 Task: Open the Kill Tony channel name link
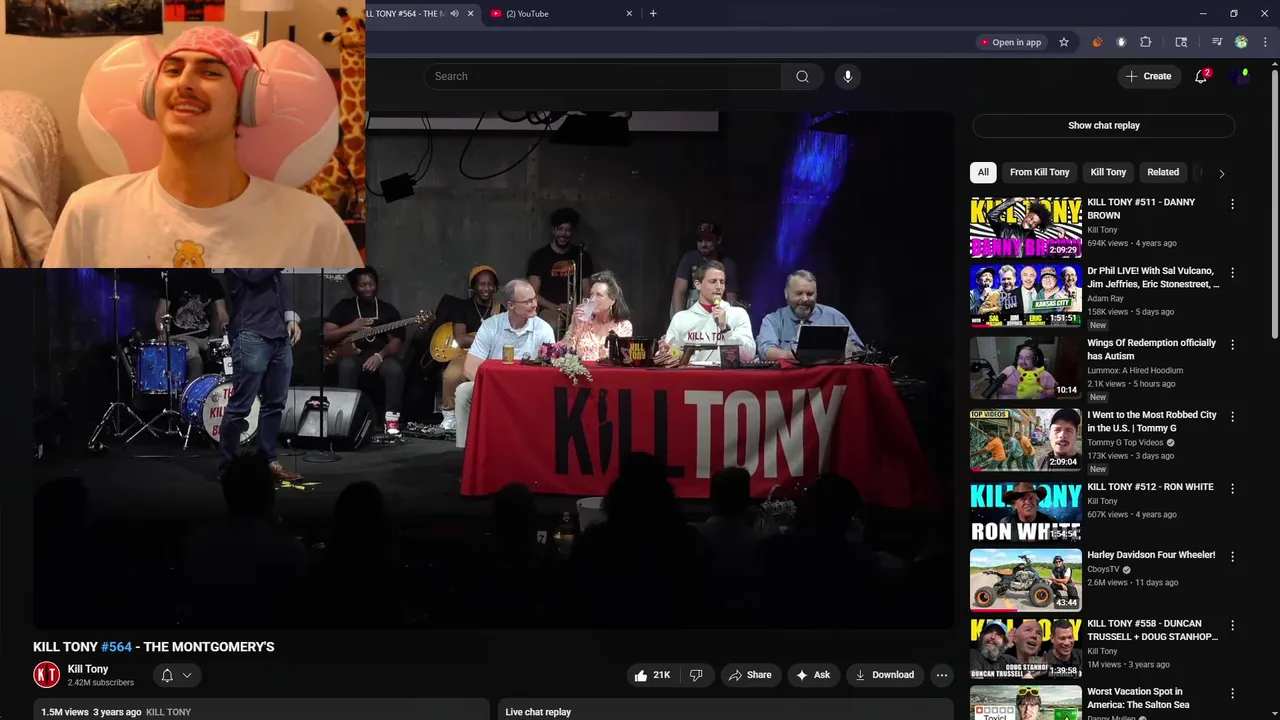[x=88, y=669]
